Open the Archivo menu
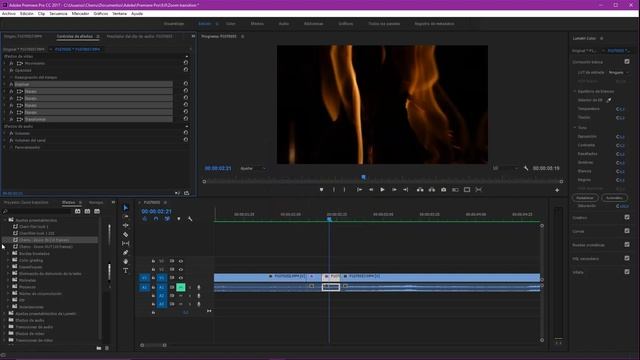 pyautogui.click(x=9, y=13)
